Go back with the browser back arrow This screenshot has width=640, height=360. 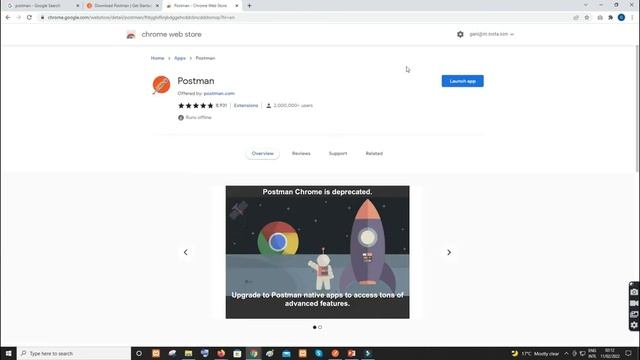[8, 18]
